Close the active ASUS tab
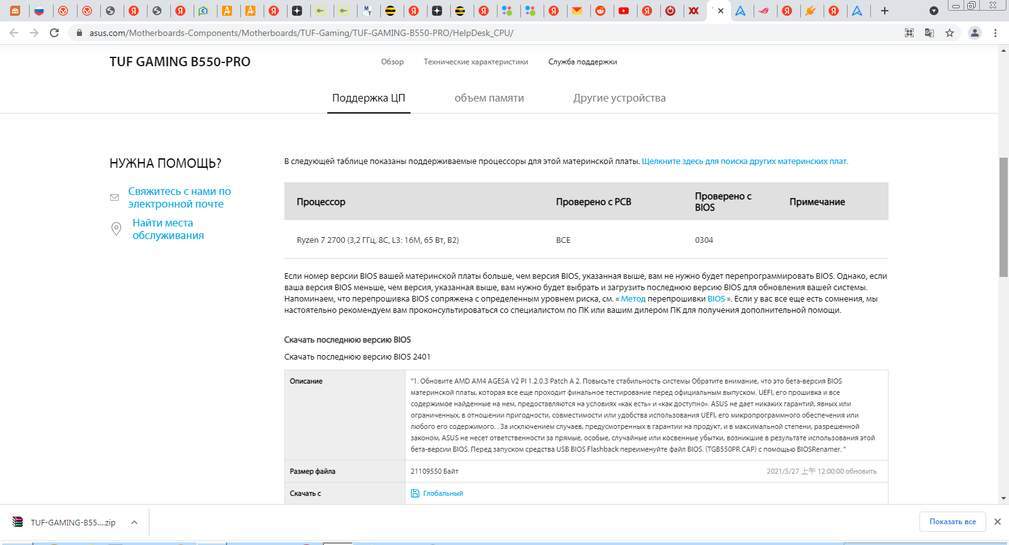 coord(720,11)
